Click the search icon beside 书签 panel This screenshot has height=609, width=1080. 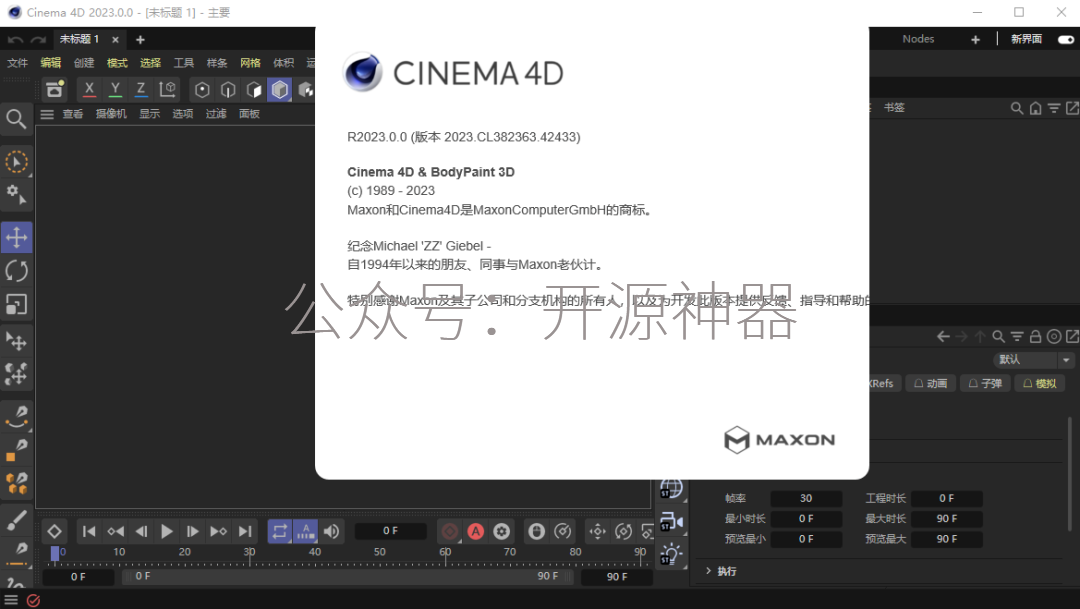tap(1017, 108)
